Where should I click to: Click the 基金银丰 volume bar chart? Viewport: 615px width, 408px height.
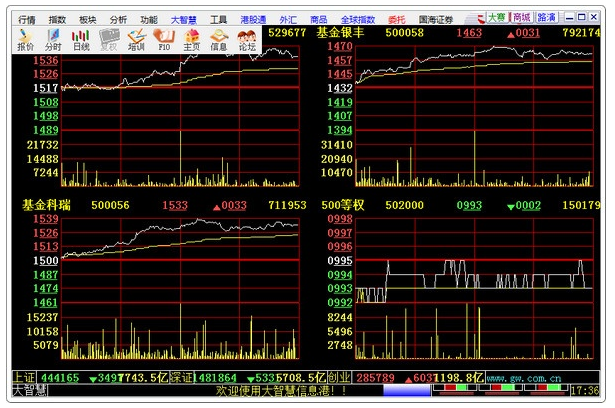tap(474, 158)
